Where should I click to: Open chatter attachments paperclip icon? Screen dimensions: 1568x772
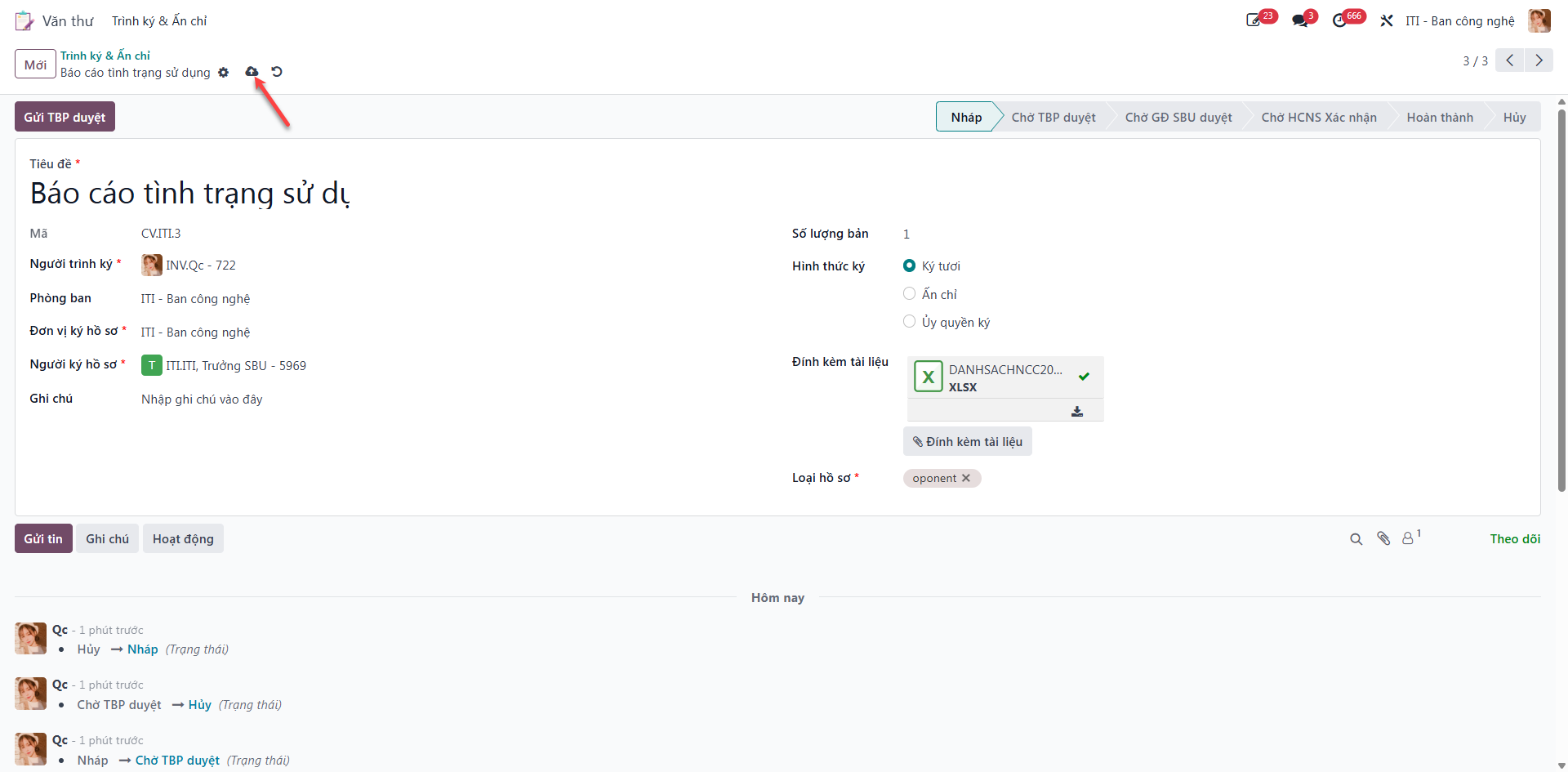point(1383,538)
